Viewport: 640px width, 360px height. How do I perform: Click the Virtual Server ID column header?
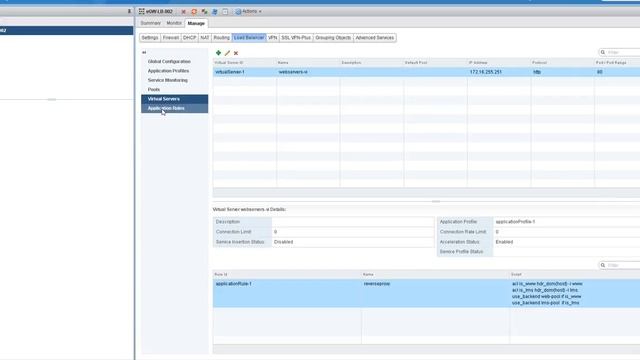[244, 62]
